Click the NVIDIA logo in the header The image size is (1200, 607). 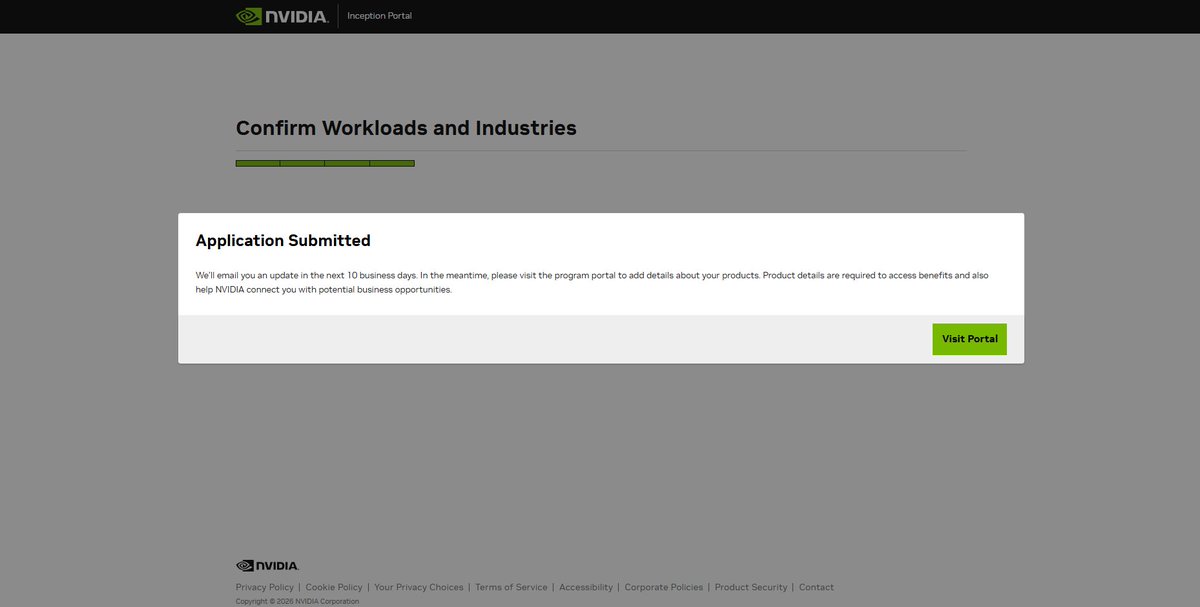click(x=282, y=16)
